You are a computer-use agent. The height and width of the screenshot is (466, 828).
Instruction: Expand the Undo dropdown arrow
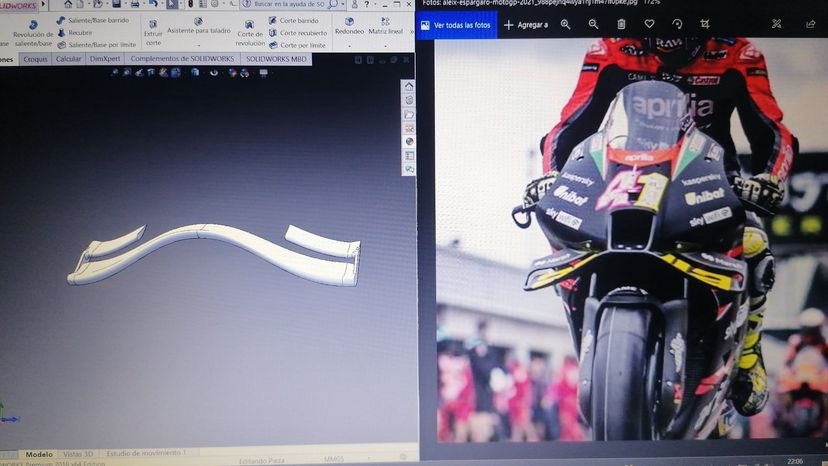pos(161,4)
